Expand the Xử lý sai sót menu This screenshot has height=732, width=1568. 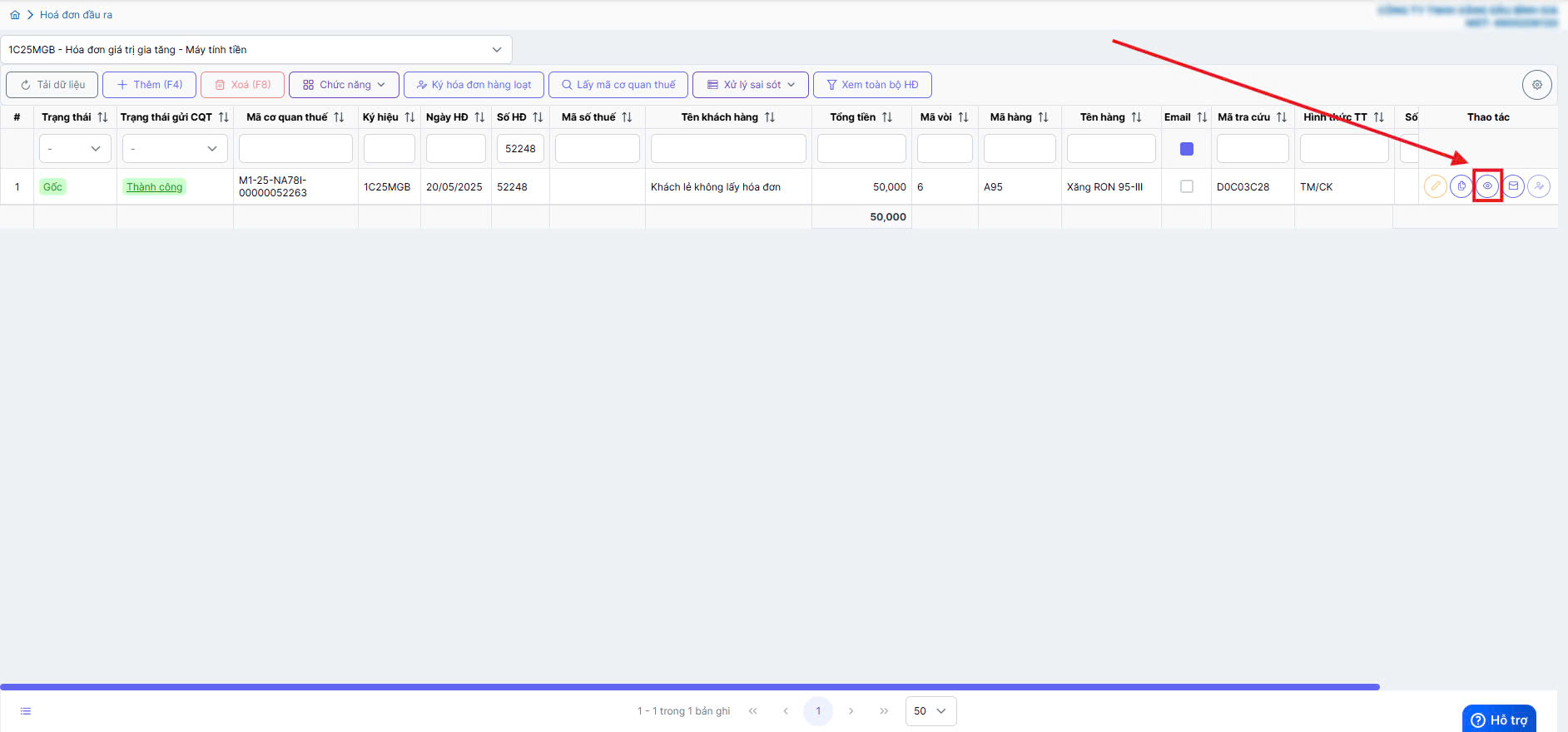pyautogui.click(x=751, y=85)
